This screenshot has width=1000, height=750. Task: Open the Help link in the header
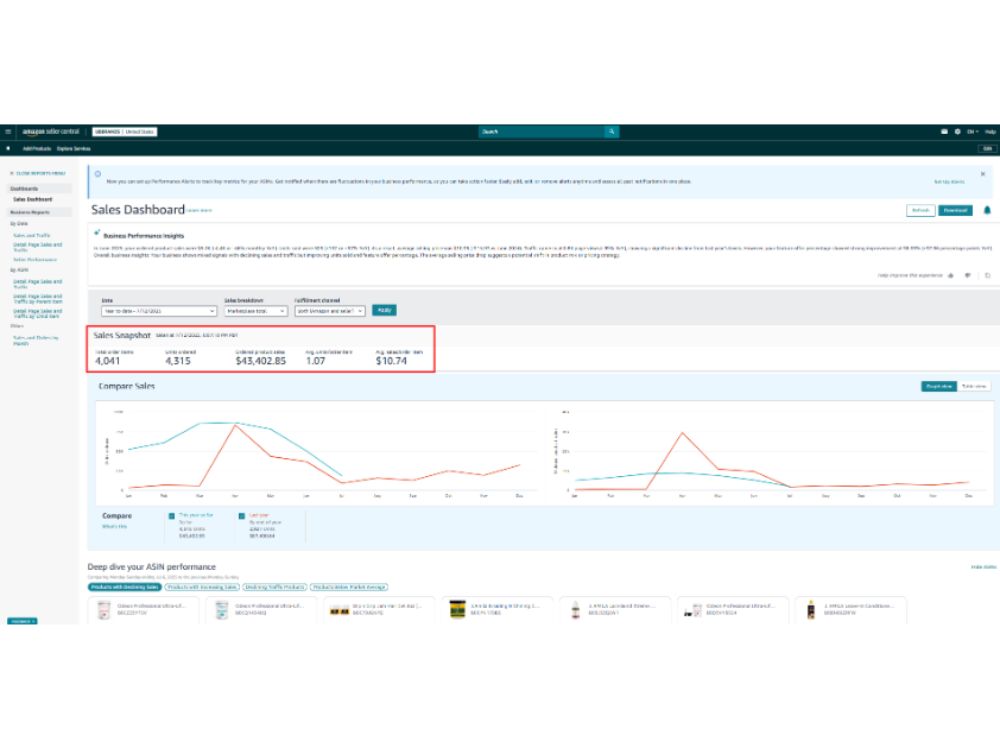990,132
